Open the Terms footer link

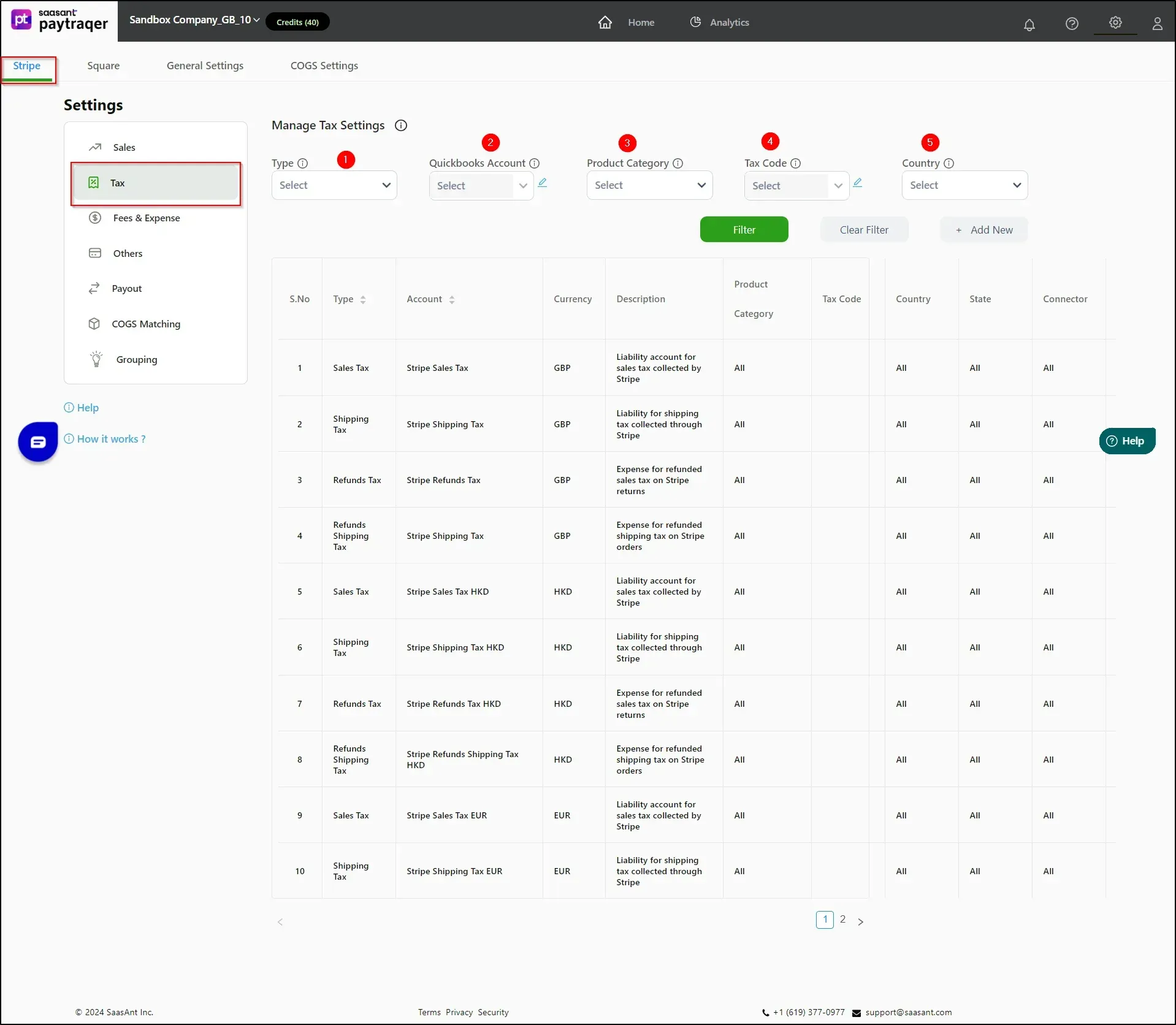point(429,1012)
